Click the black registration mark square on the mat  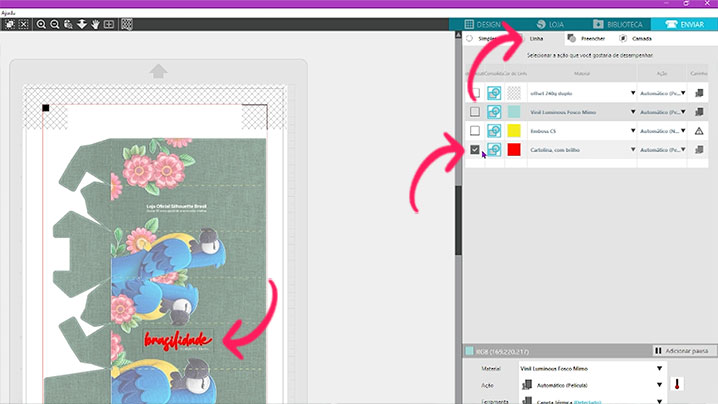[x=46, y=108]
